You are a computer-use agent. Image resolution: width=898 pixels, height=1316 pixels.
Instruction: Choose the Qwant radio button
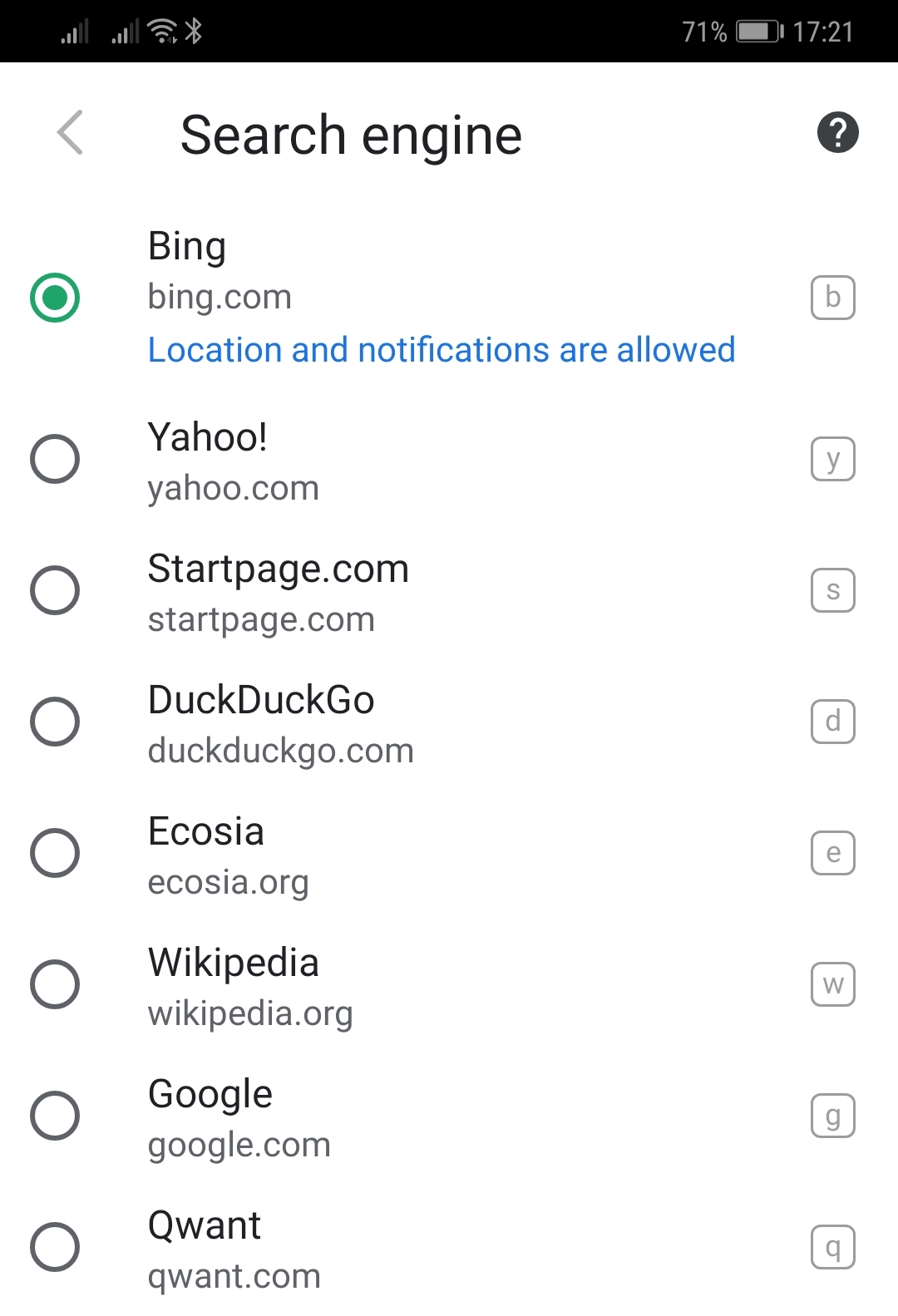pos(55,1247)
